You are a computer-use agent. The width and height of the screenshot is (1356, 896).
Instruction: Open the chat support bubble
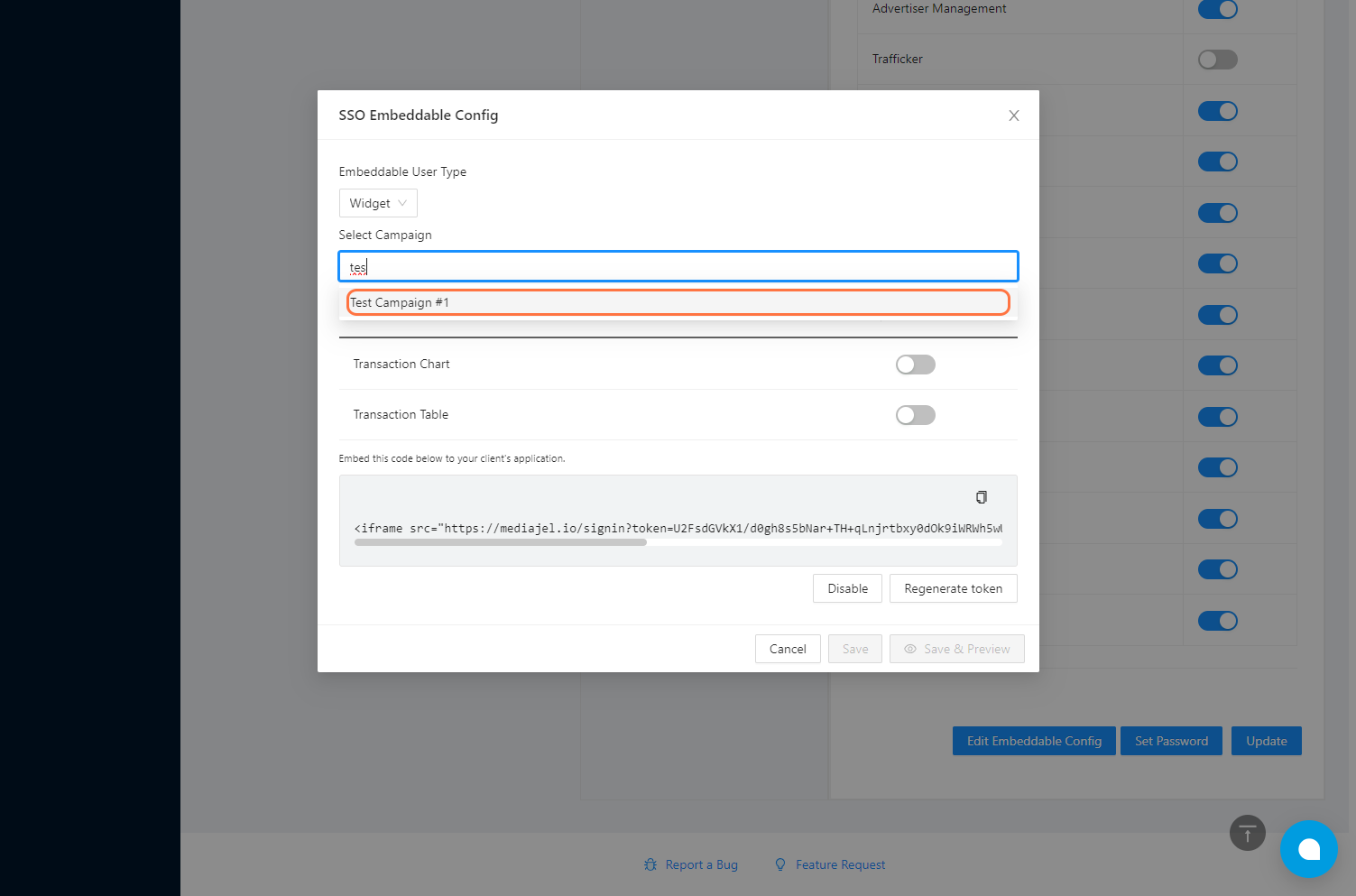tap(1308, 849)
